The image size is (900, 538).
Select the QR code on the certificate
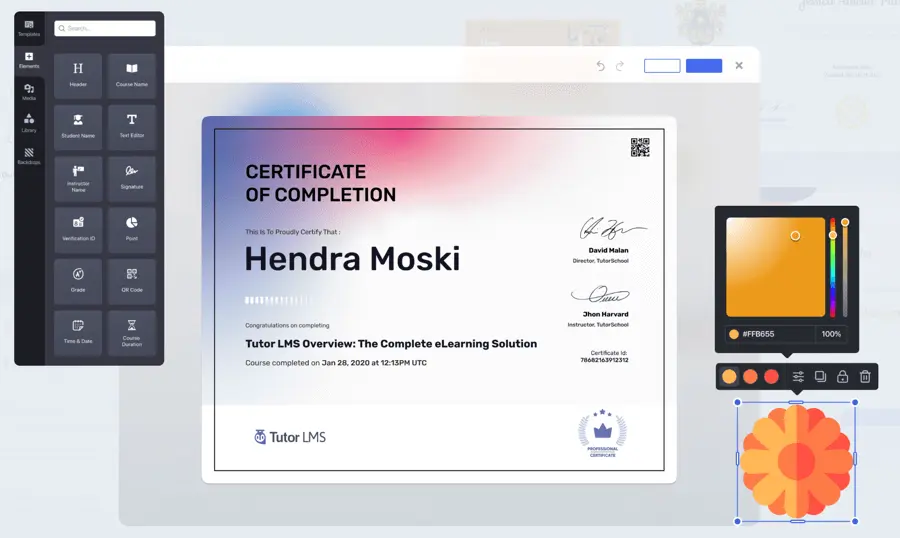(x=640, y=147)
